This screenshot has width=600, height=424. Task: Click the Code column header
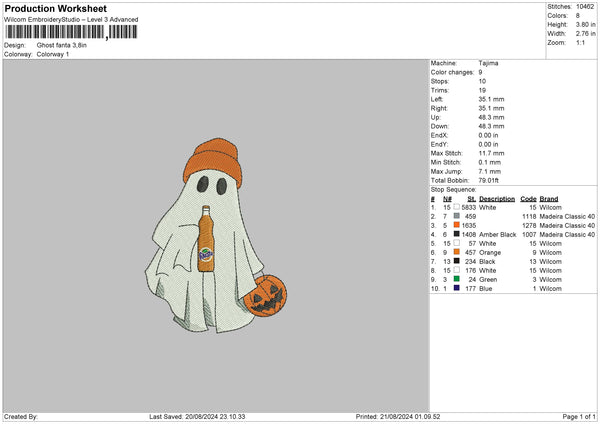[x=529, y=198]
